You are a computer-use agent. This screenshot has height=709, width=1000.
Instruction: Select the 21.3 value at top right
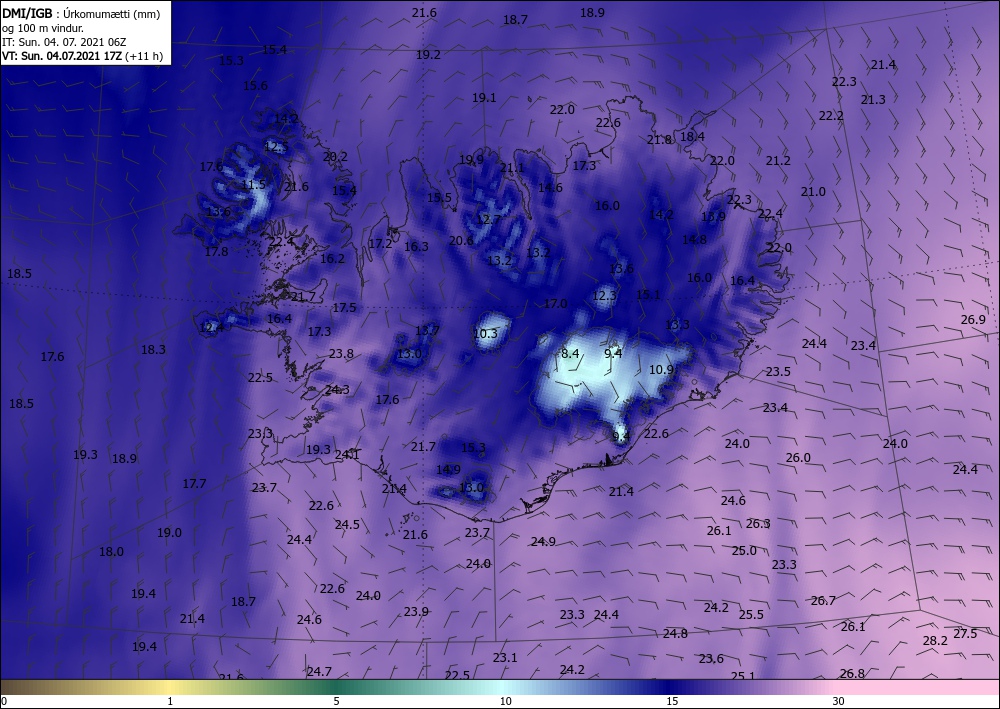point(873,99)
